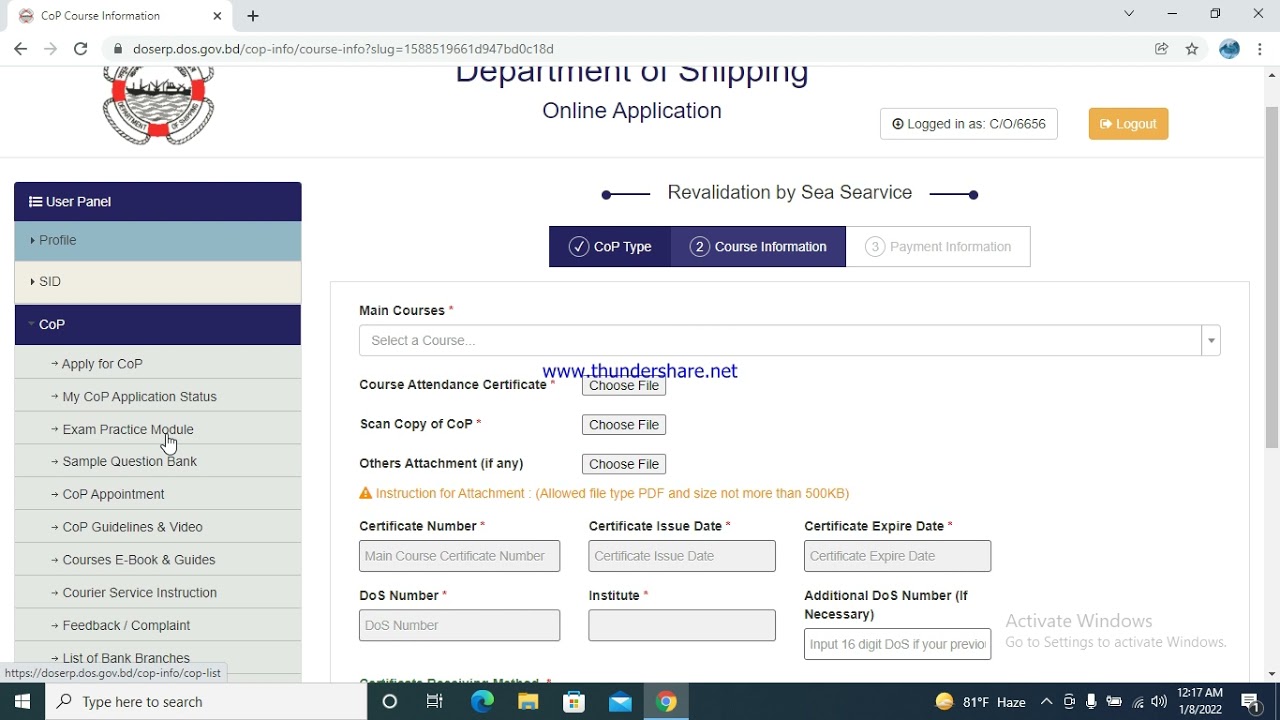This screenshot has width=1280, height=720.
Task: Open Courses E-Book & Guides
Action: 139,560
